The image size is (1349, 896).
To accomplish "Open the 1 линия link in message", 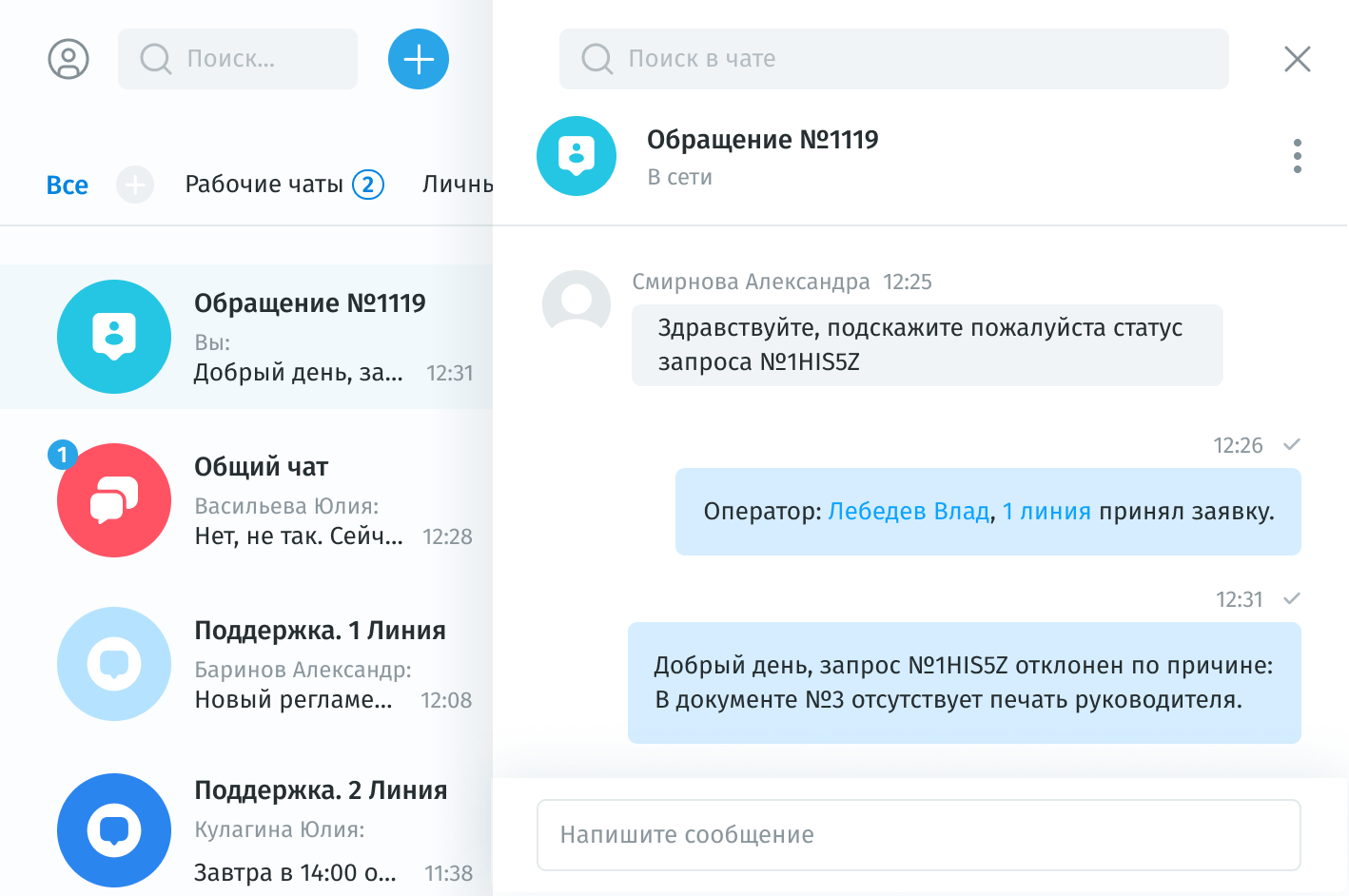I will (1046, 512).
